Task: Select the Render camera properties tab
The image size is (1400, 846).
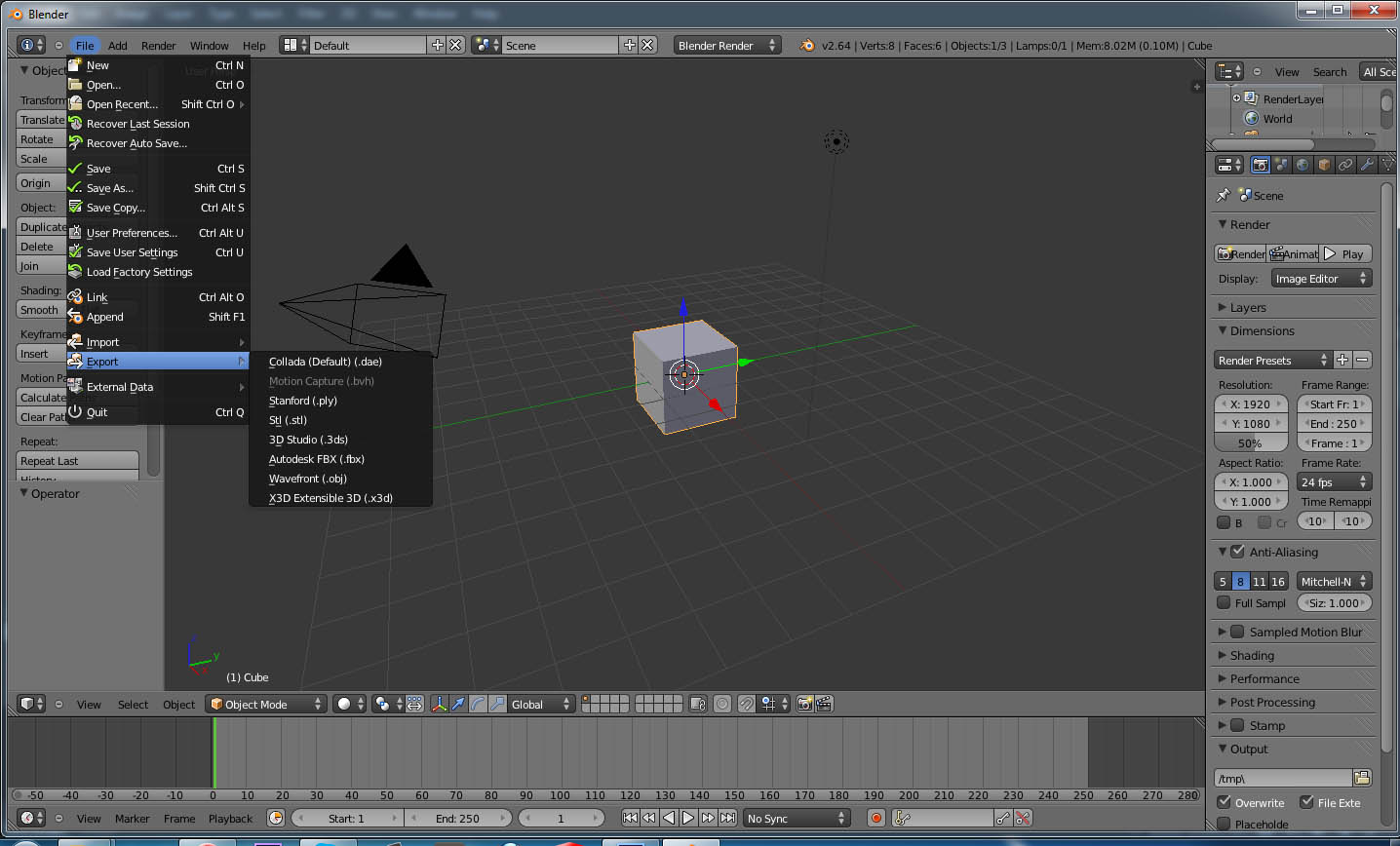Action: [x=1258, y=164]
